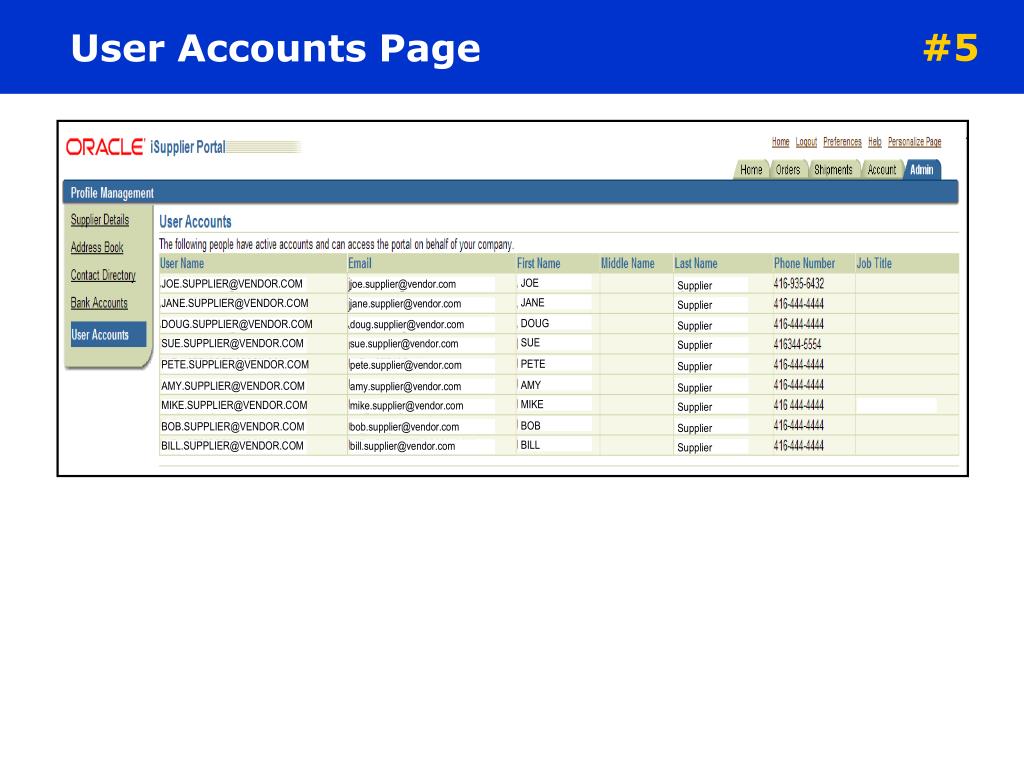Click the Phone Number column header
Screen dimensions: 1024x768
(x=805, y=263)
